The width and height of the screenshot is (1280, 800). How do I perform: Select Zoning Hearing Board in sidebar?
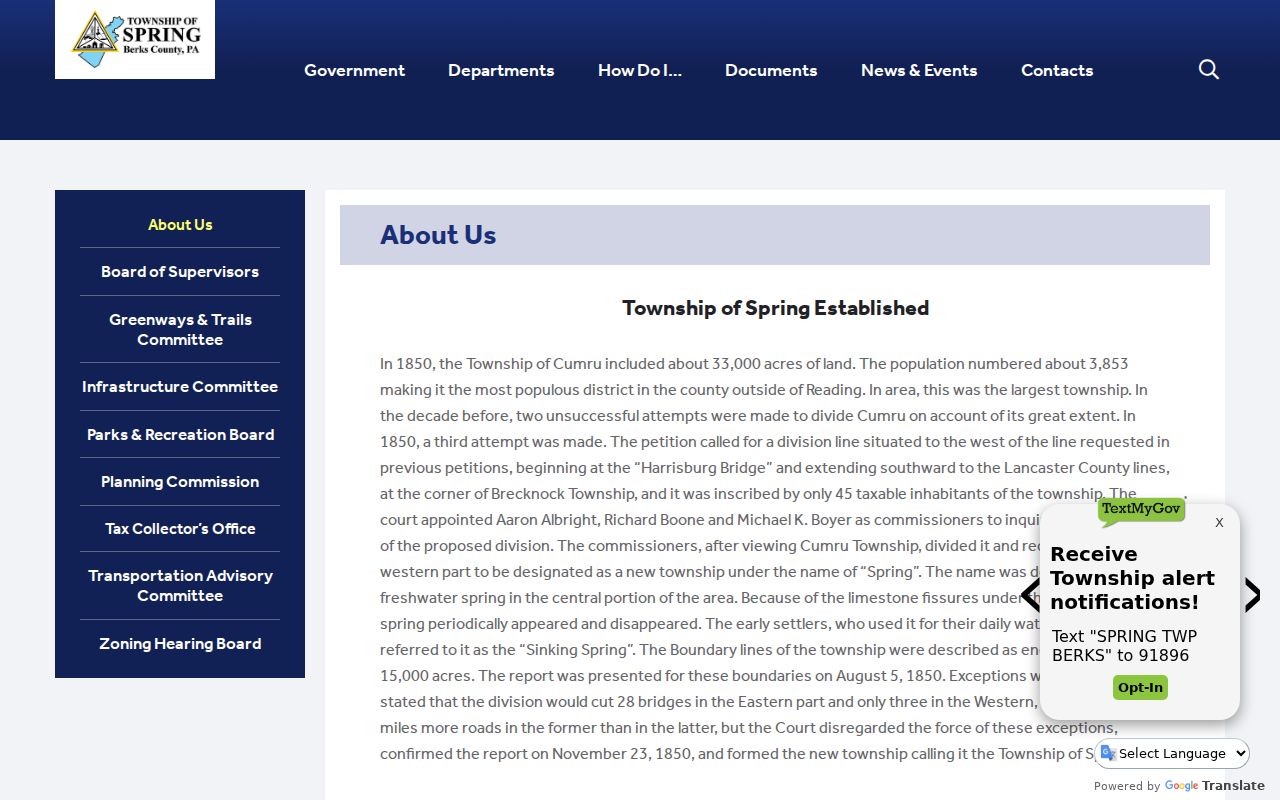point(180,644)
